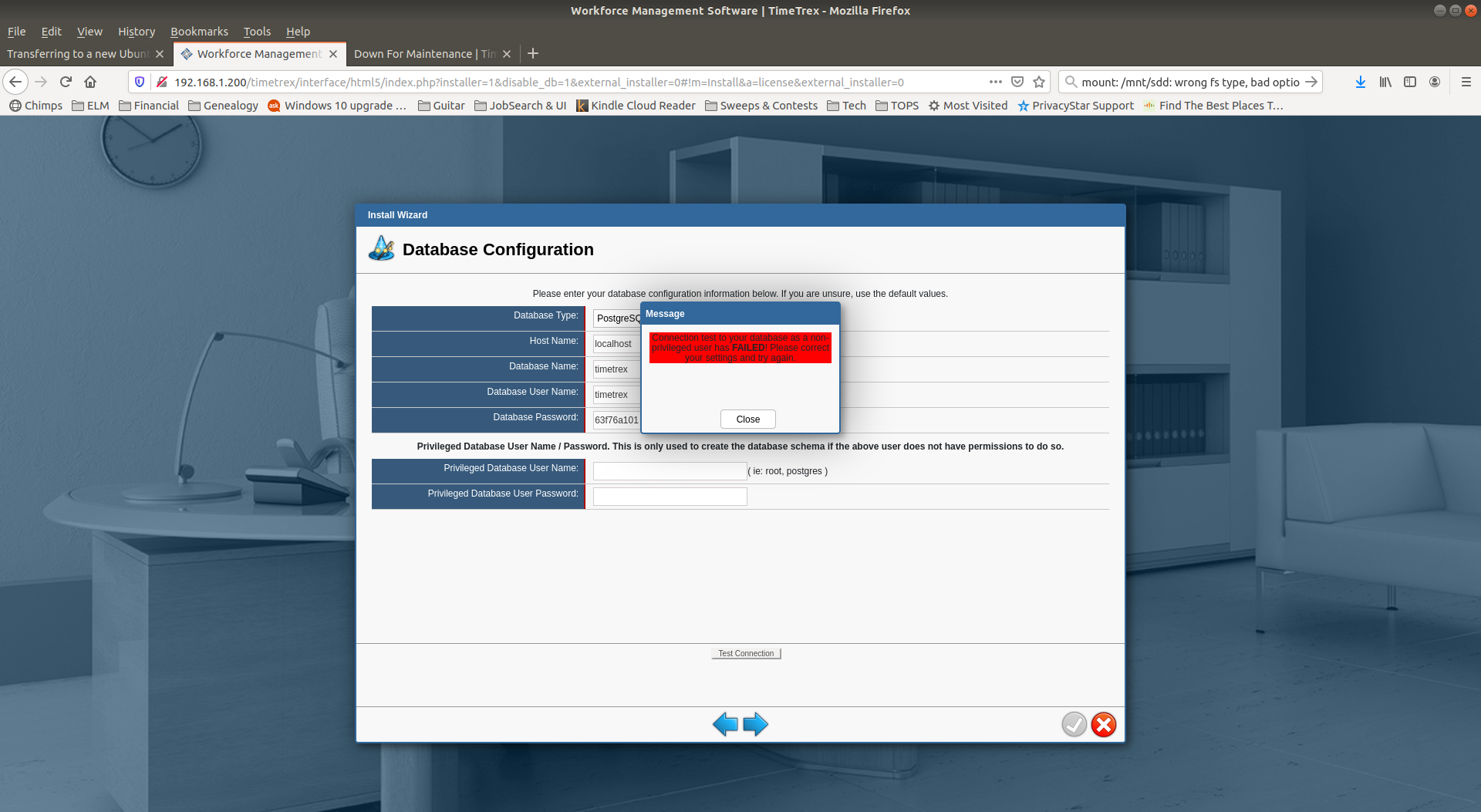1481x812 pixels.
Task: Open the Edit menu
Action: pyautogui.click(x=51, y=32)
